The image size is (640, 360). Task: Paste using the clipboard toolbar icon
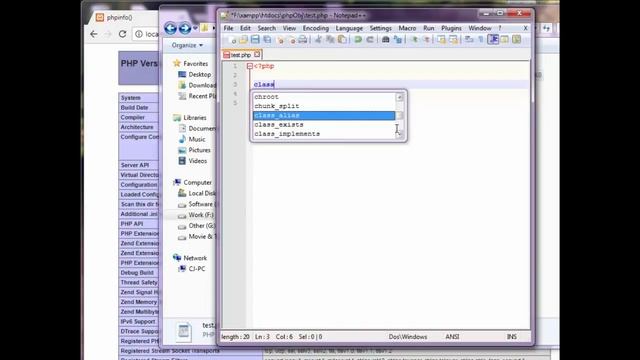point(342,40)
